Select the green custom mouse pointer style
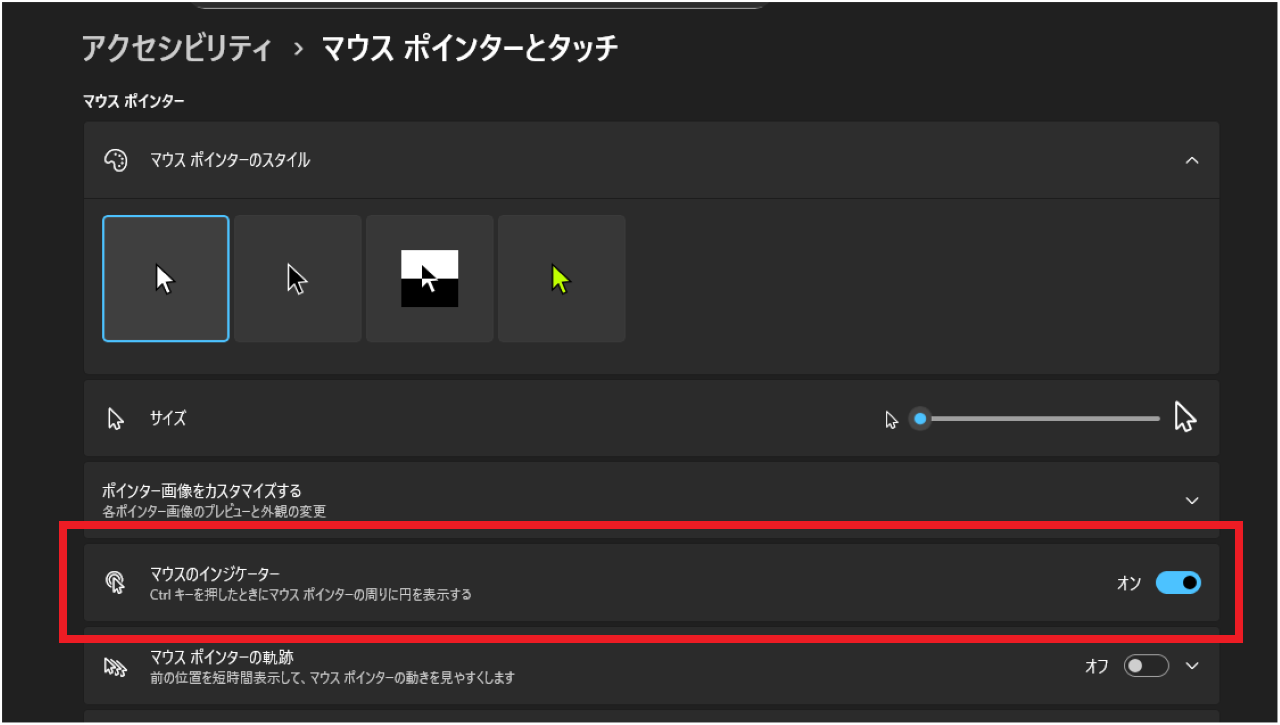 tap(561, 277)
